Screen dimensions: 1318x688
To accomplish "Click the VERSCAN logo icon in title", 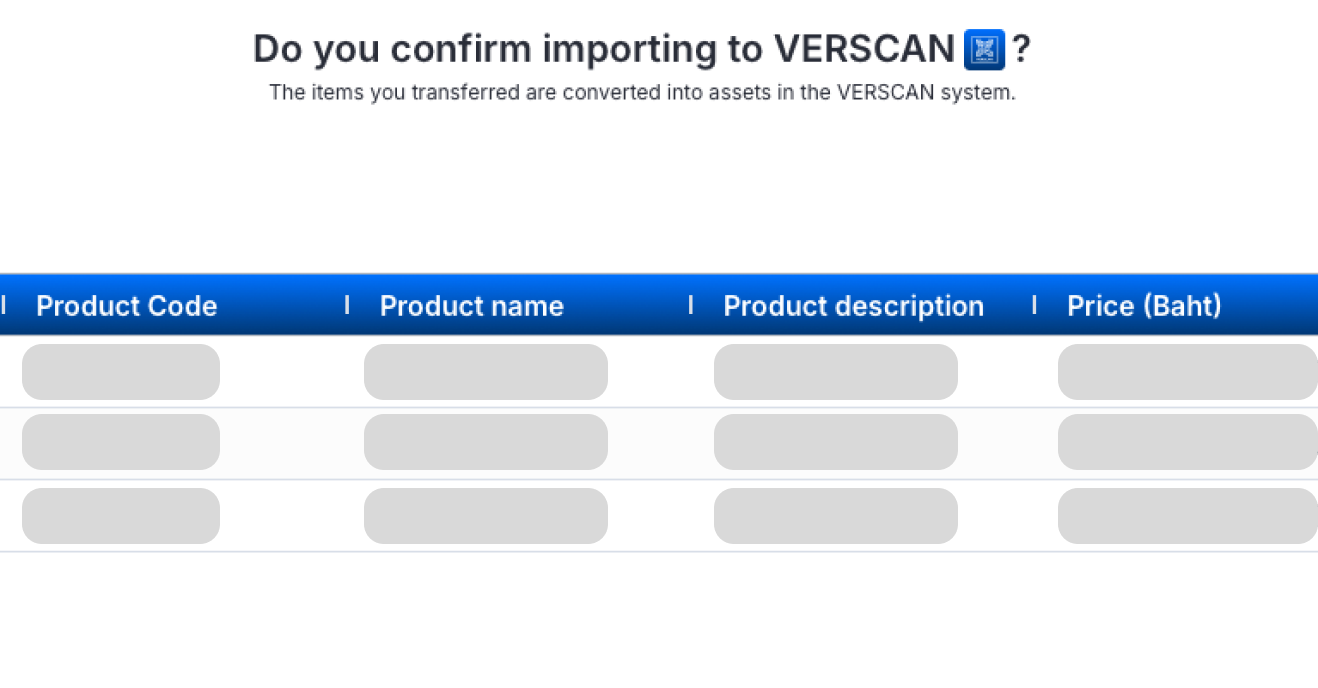I will click(984, 49).
